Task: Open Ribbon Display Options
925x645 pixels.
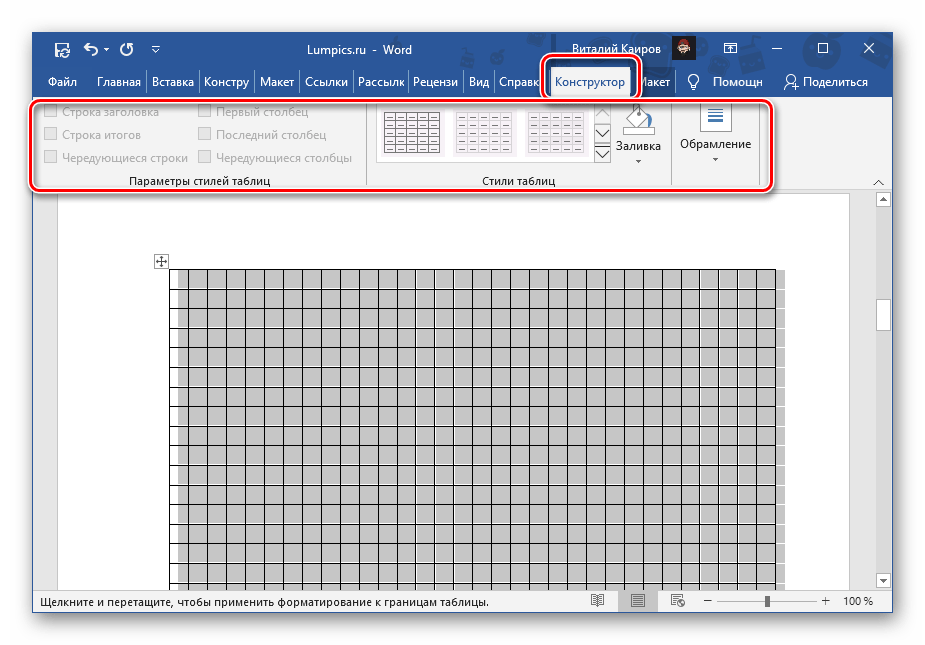Action: 730,48
